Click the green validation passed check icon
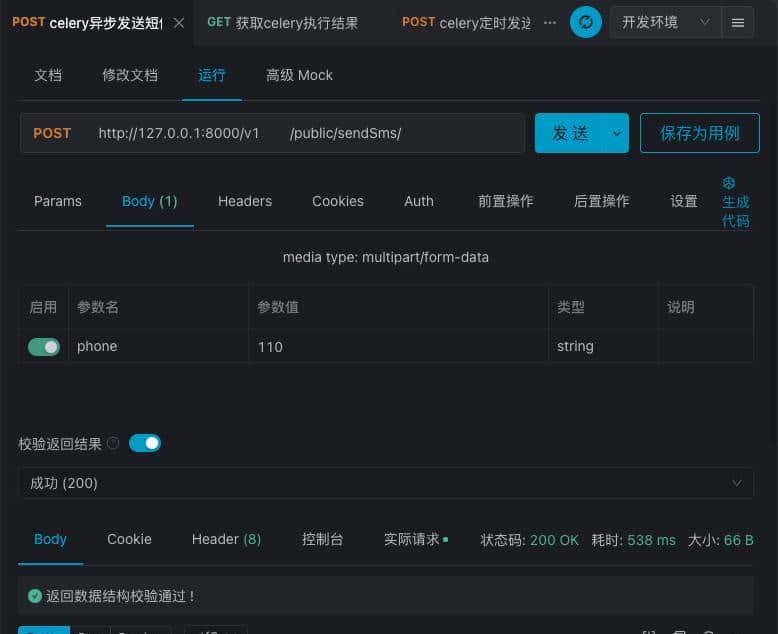The height and width of the screenshot is (634, 778). pyautogui.click(x=35, y=596)
